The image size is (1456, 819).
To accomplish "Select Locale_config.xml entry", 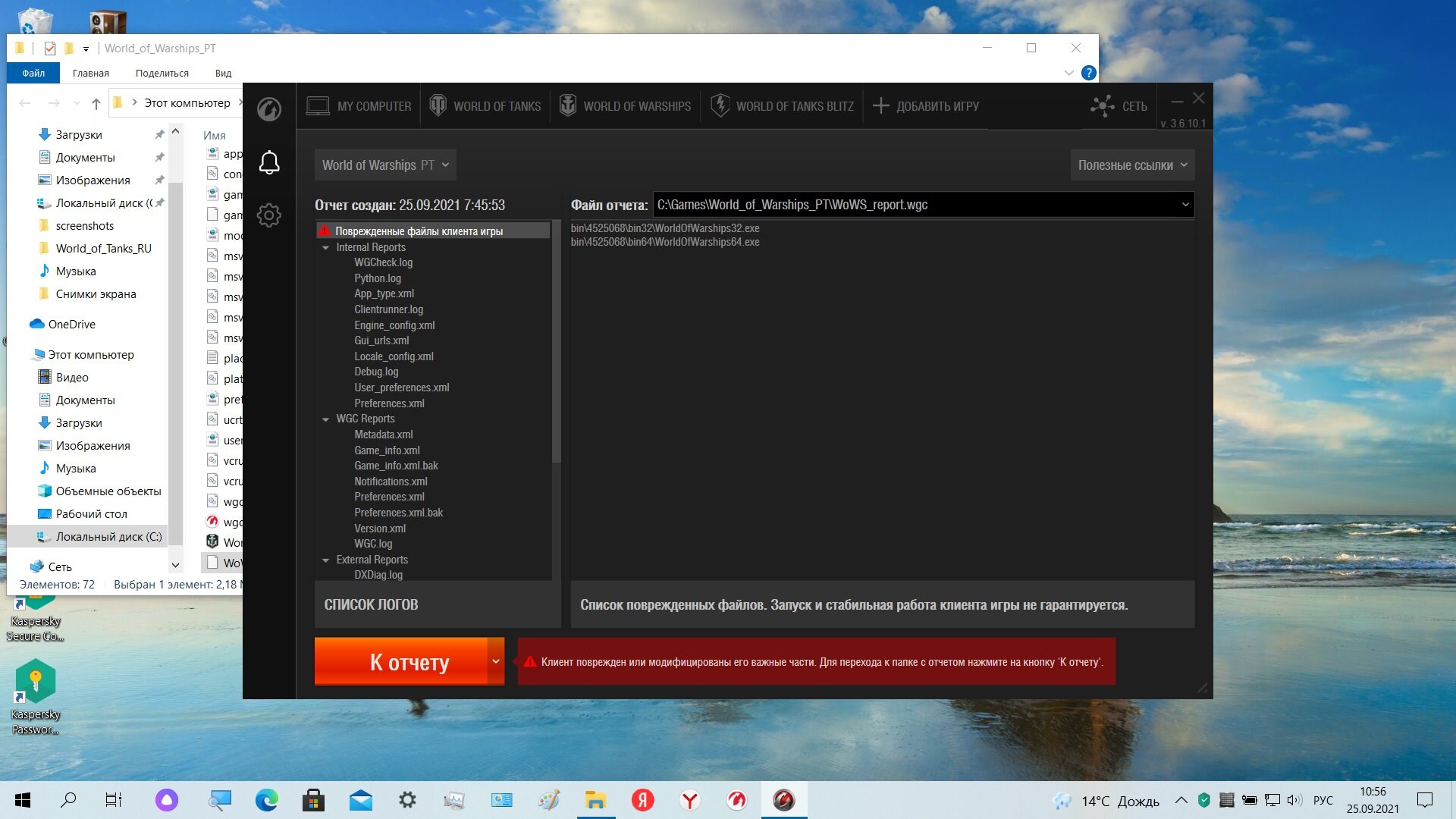I will coord(394,356).
